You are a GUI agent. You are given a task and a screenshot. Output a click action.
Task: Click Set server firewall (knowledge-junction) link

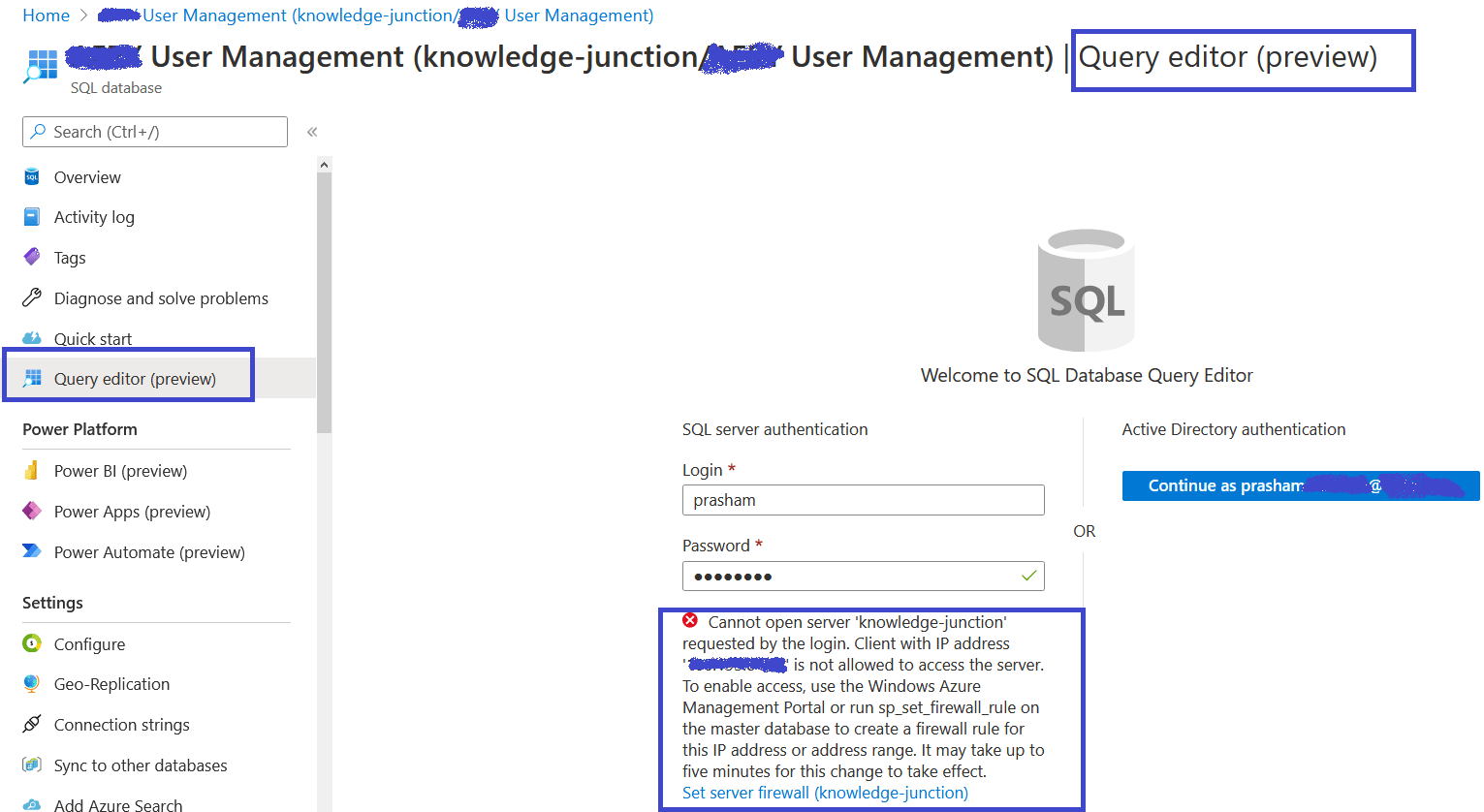[x=825, y=793]
